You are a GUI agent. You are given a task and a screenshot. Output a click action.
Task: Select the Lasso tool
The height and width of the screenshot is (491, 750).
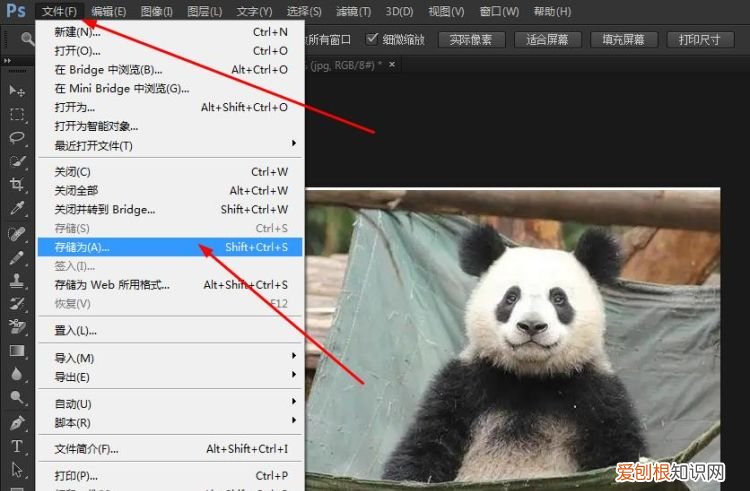[x=17, y=138]
